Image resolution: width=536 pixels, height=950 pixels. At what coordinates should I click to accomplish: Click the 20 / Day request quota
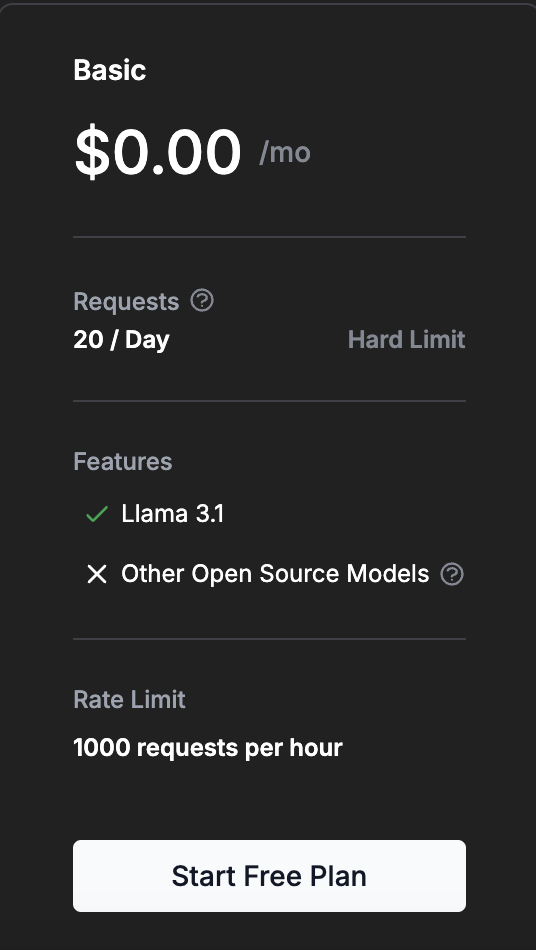point(121,339)
